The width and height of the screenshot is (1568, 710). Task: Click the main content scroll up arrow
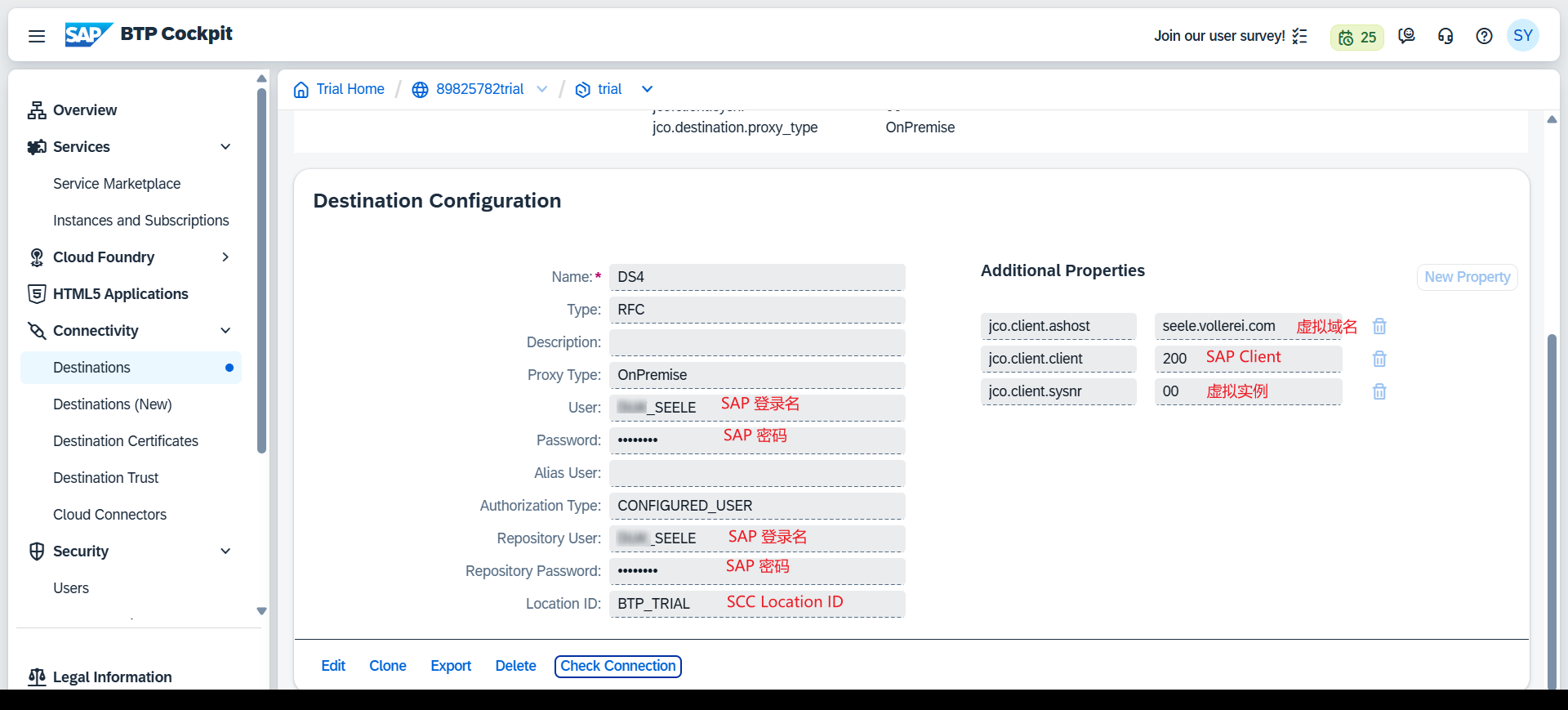click(x=1552, y=120)
